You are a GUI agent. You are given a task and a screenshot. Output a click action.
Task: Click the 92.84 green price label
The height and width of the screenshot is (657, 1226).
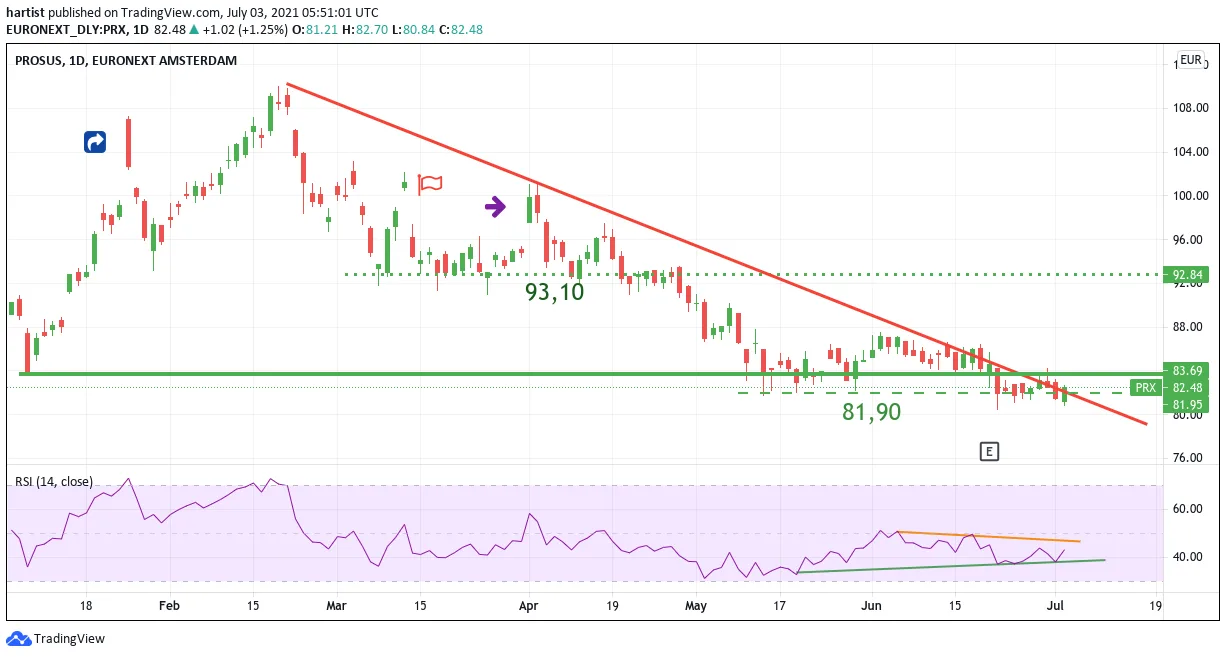pyautogui.click(x=1189, y=274)
